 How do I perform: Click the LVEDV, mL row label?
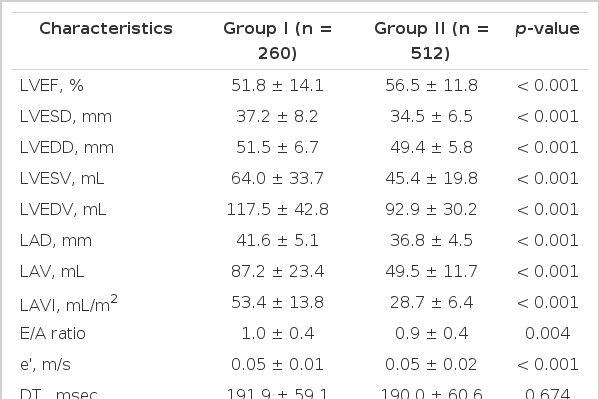coord(63,209)
